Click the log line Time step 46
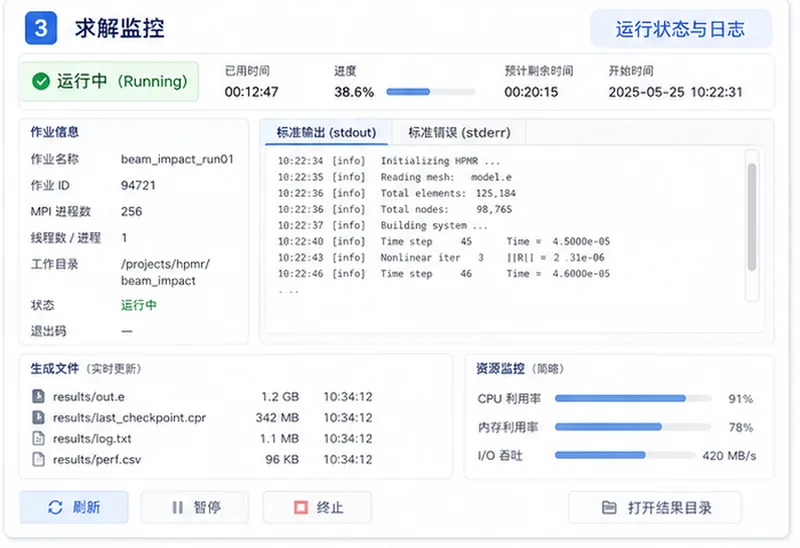 click(x=444, y=273)
